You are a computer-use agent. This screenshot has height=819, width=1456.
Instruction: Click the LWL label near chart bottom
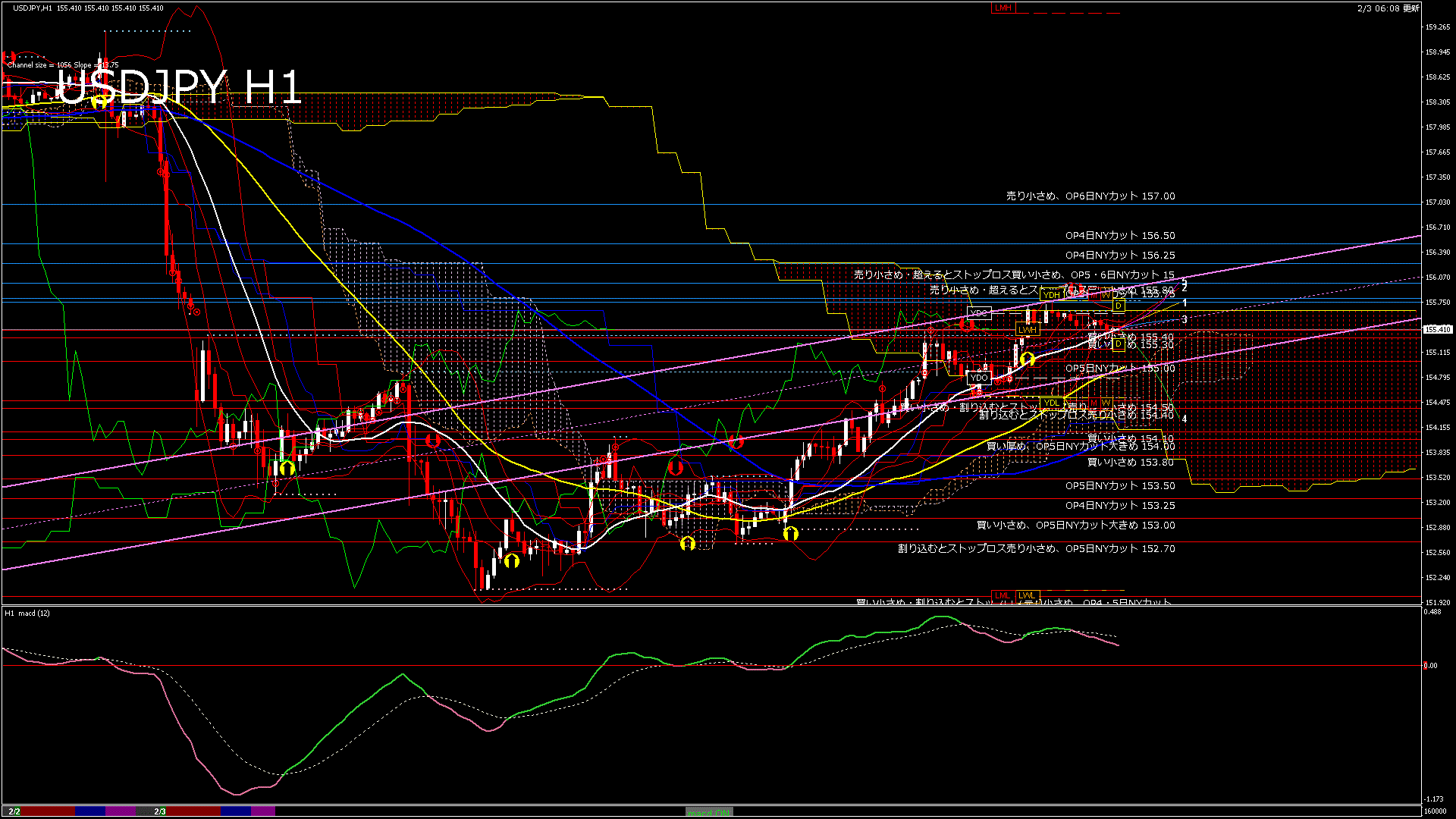1027,595
